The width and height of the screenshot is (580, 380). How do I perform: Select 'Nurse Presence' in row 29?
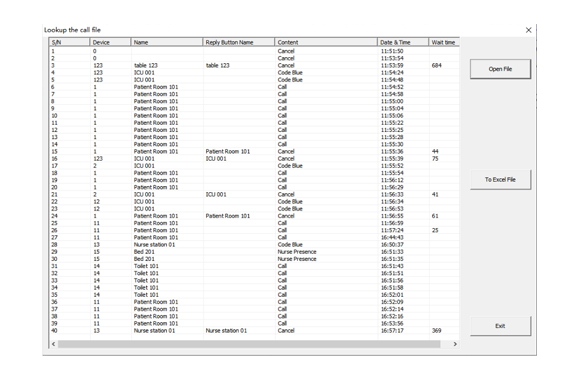coord(297,252)
